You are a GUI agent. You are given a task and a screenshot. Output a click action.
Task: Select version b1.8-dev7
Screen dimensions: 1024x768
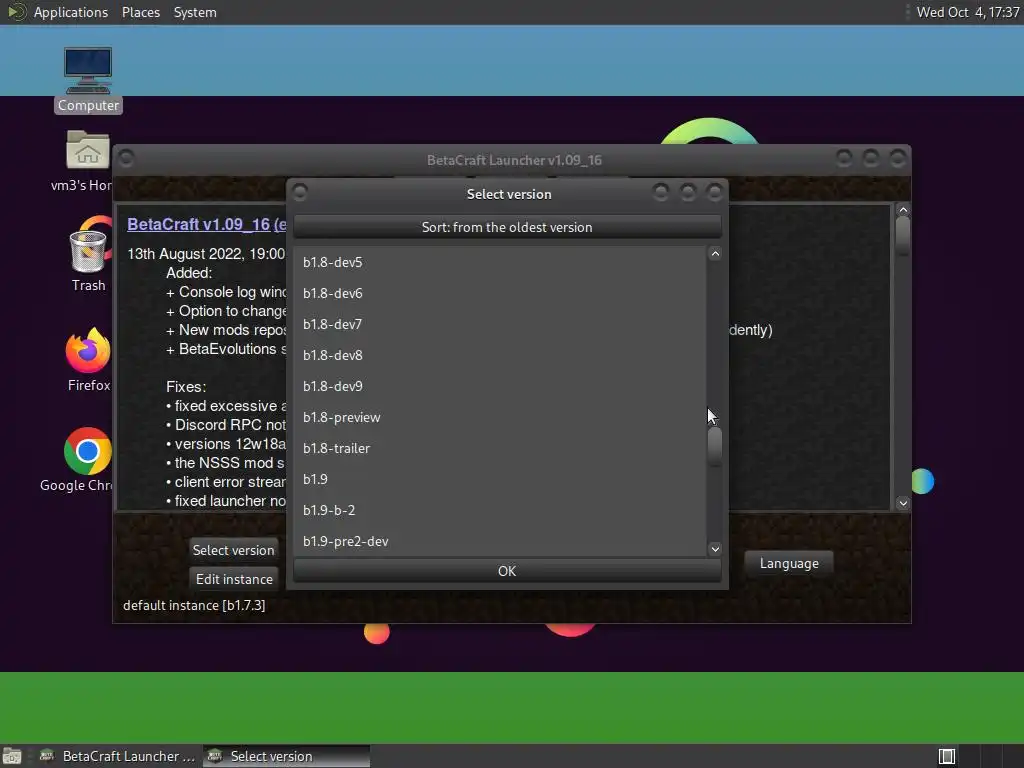click(x=500, y=324)
